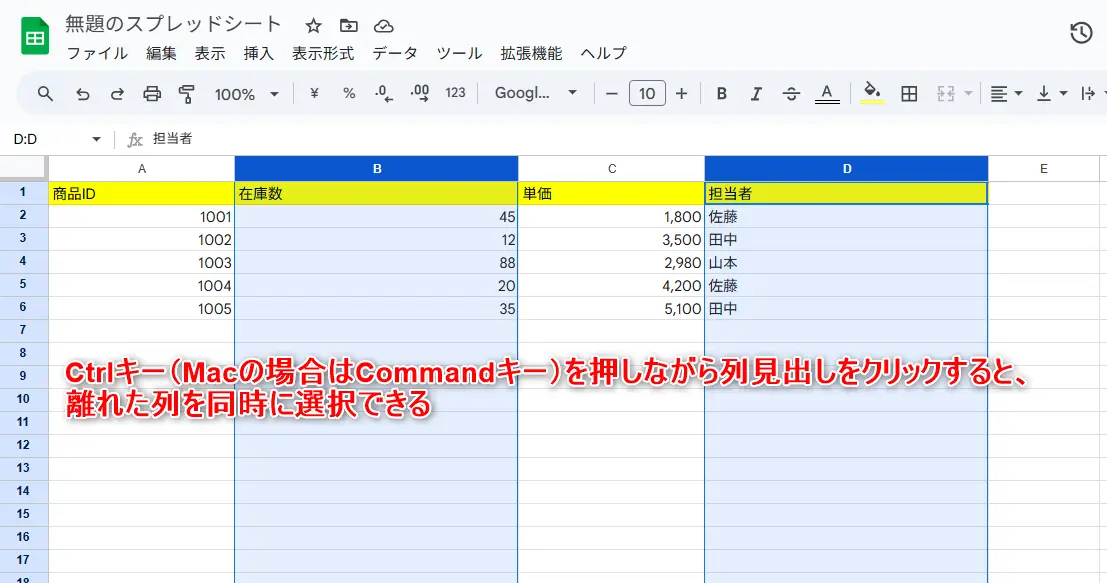Click the format as percent button
1107x583 pixels.
[x=349, y=94]
